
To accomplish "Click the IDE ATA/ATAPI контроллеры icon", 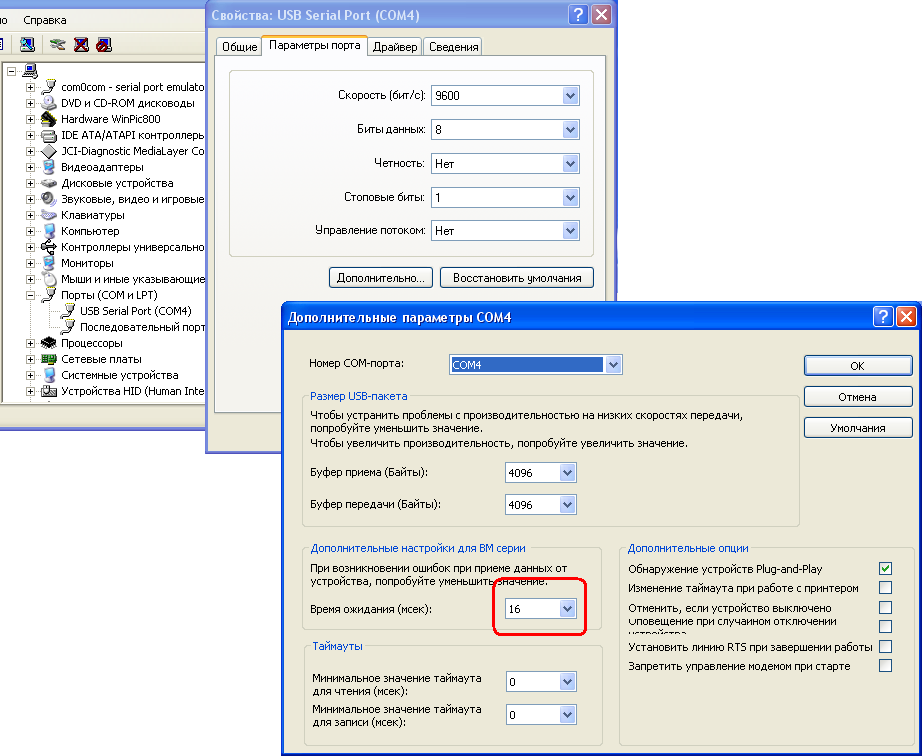I will point(49,135).
